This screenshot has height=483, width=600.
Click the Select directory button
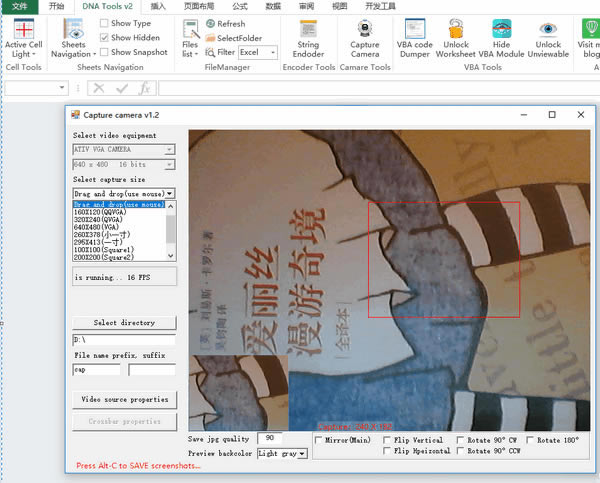click(124, 323)
